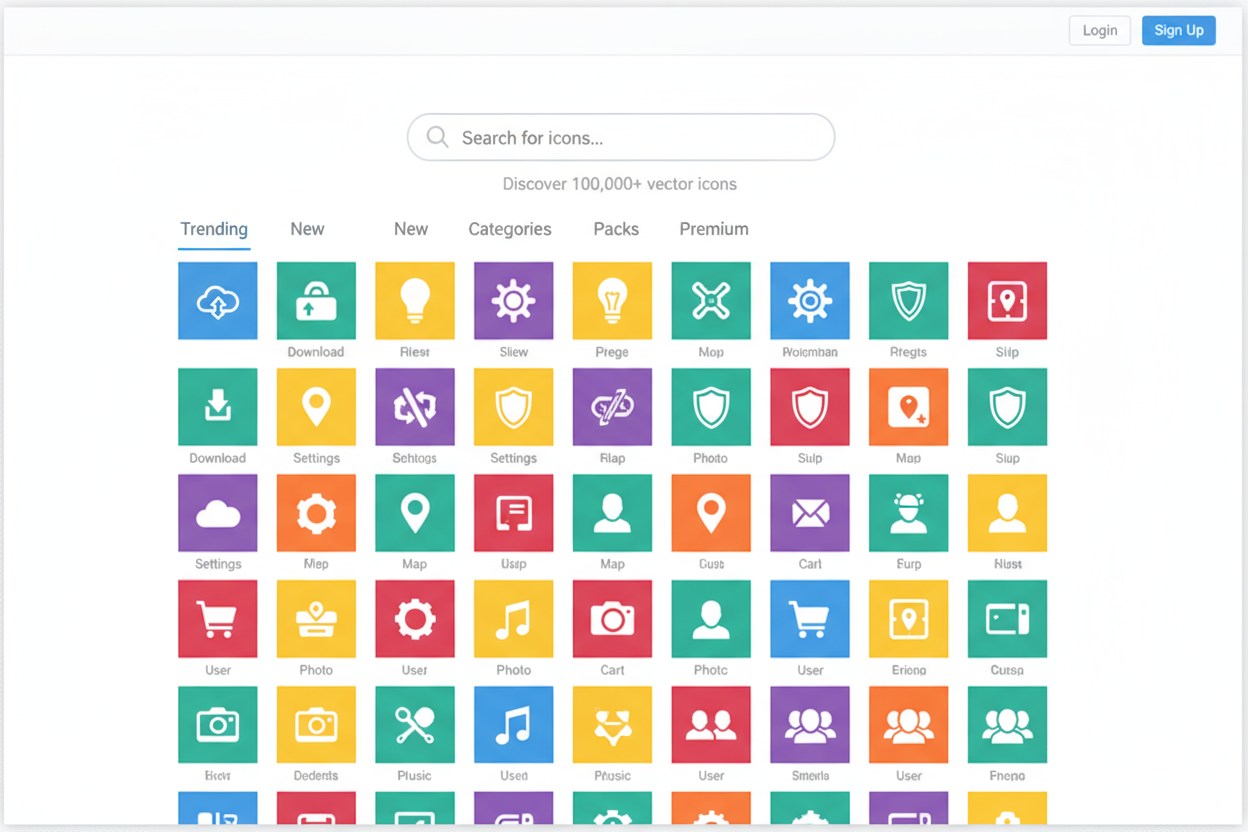The height and width of the screenshot is (832, 1248).
Task: Pick the red camera icon
Action: tap(612, 619)
